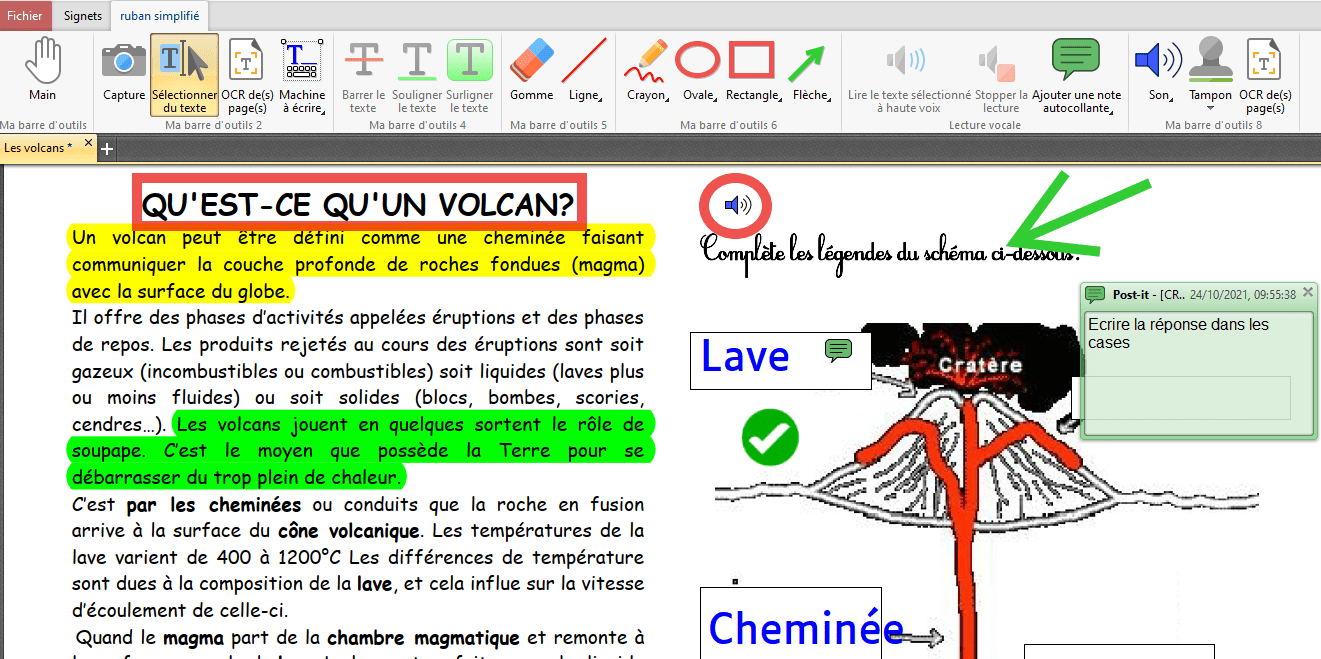
Task: Click the green checkmark stamp
Action: (770, 437)
